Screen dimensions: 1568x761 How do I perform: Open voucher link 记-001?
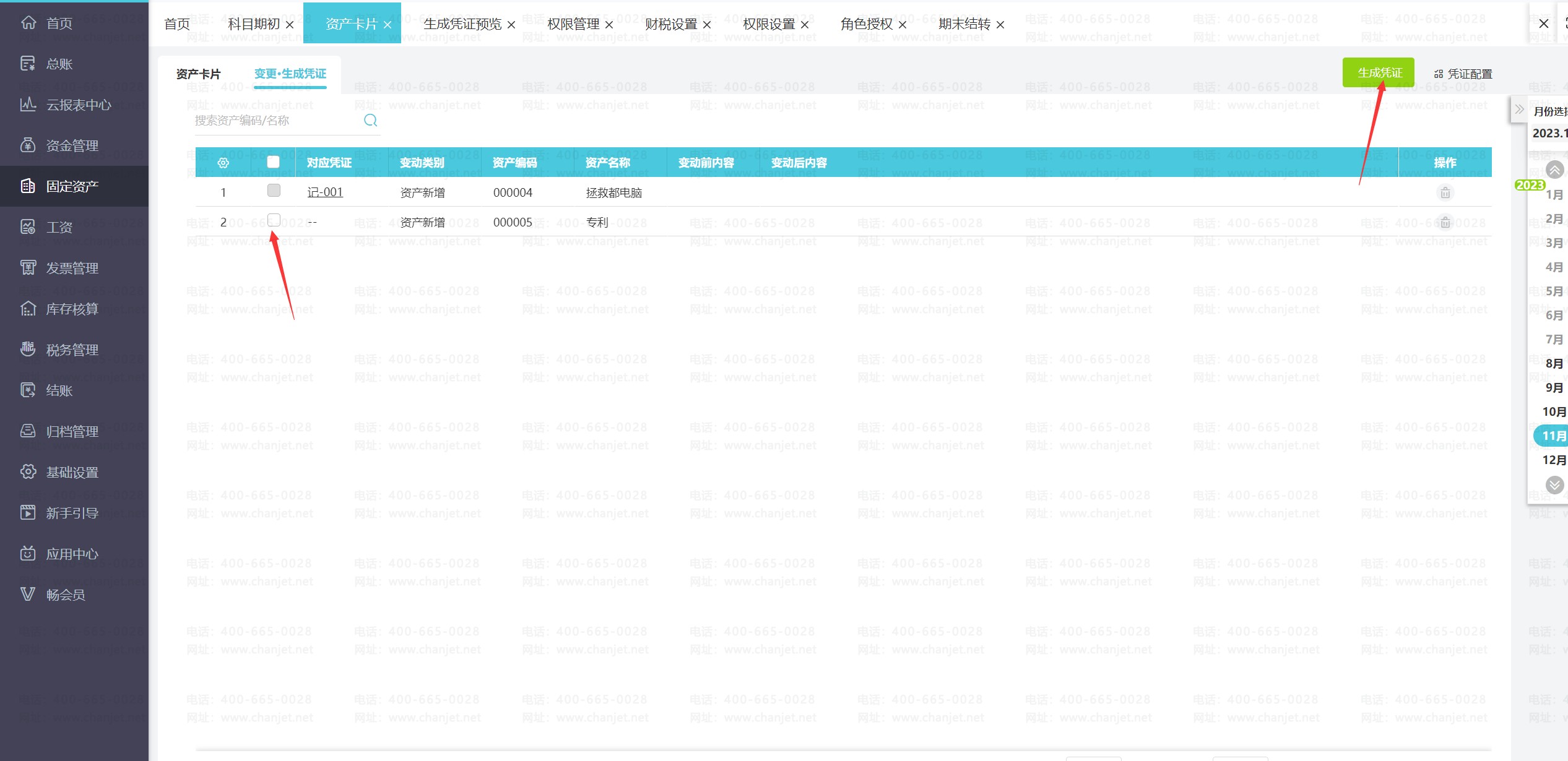325,192
